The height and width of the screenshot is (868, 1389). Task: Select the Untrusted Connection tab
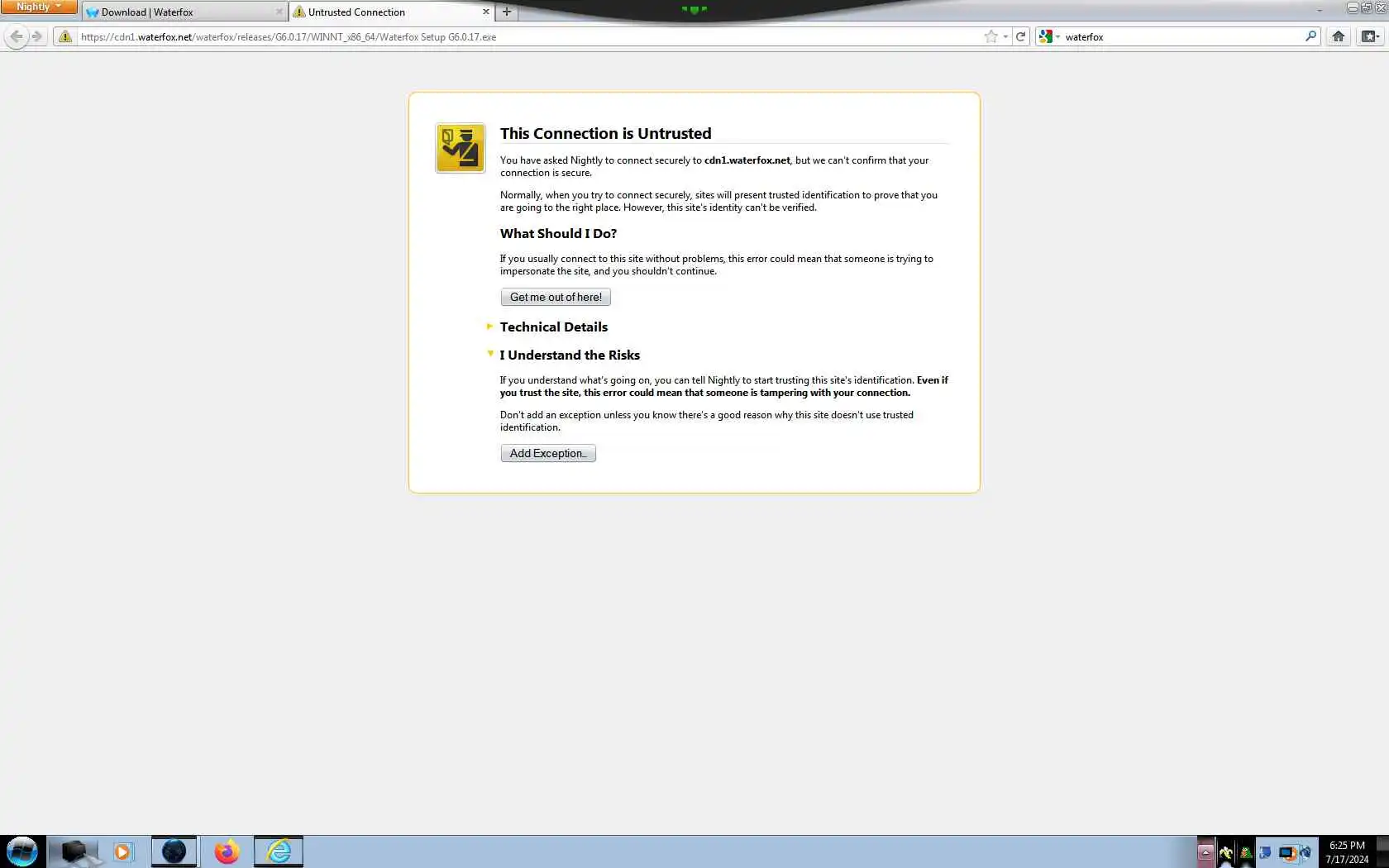pos(390,12)
